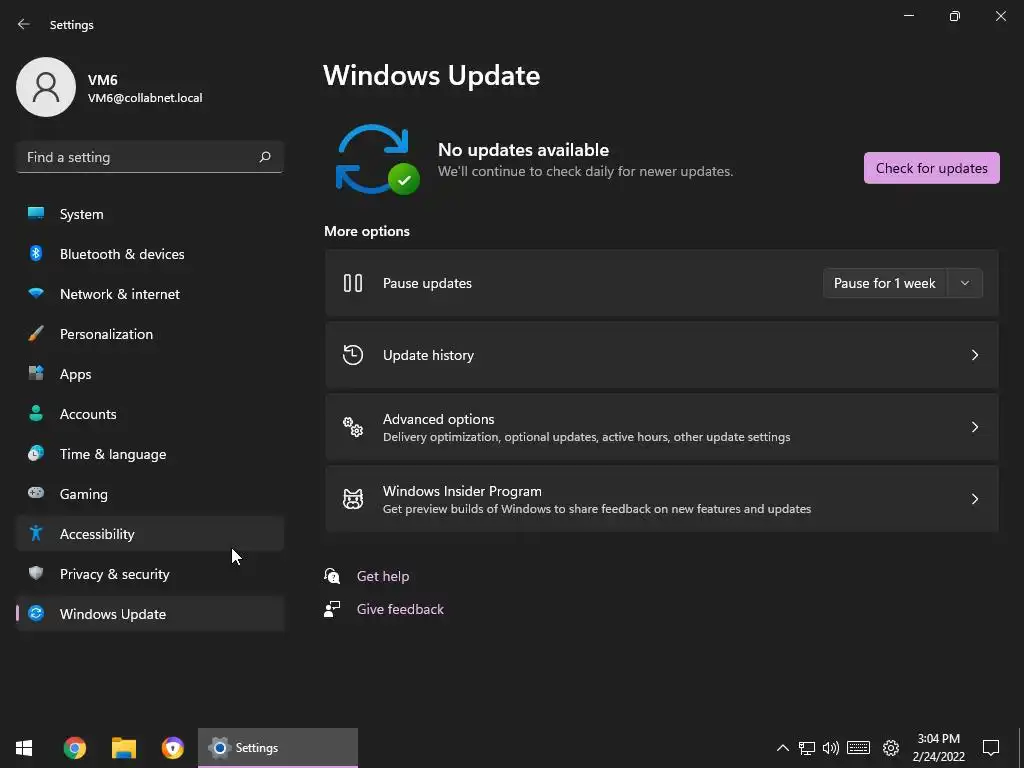
Task: Click the Time & language clock icon
Action: pos(36,453)
